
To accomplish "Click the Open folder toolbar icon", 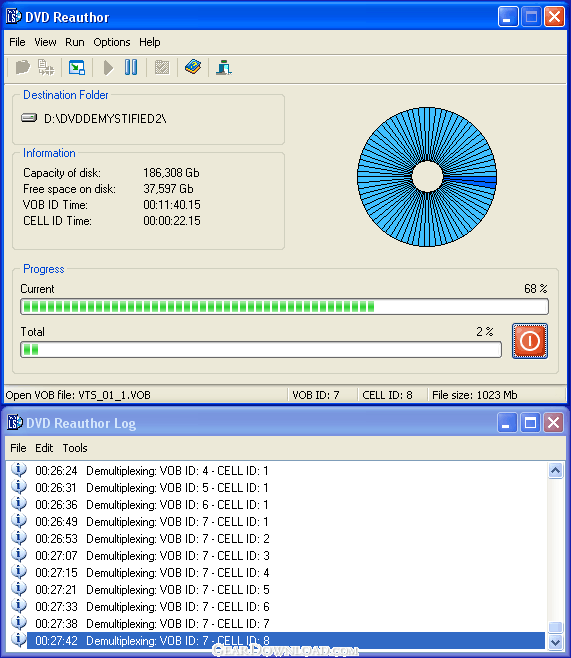I will 23,67.
